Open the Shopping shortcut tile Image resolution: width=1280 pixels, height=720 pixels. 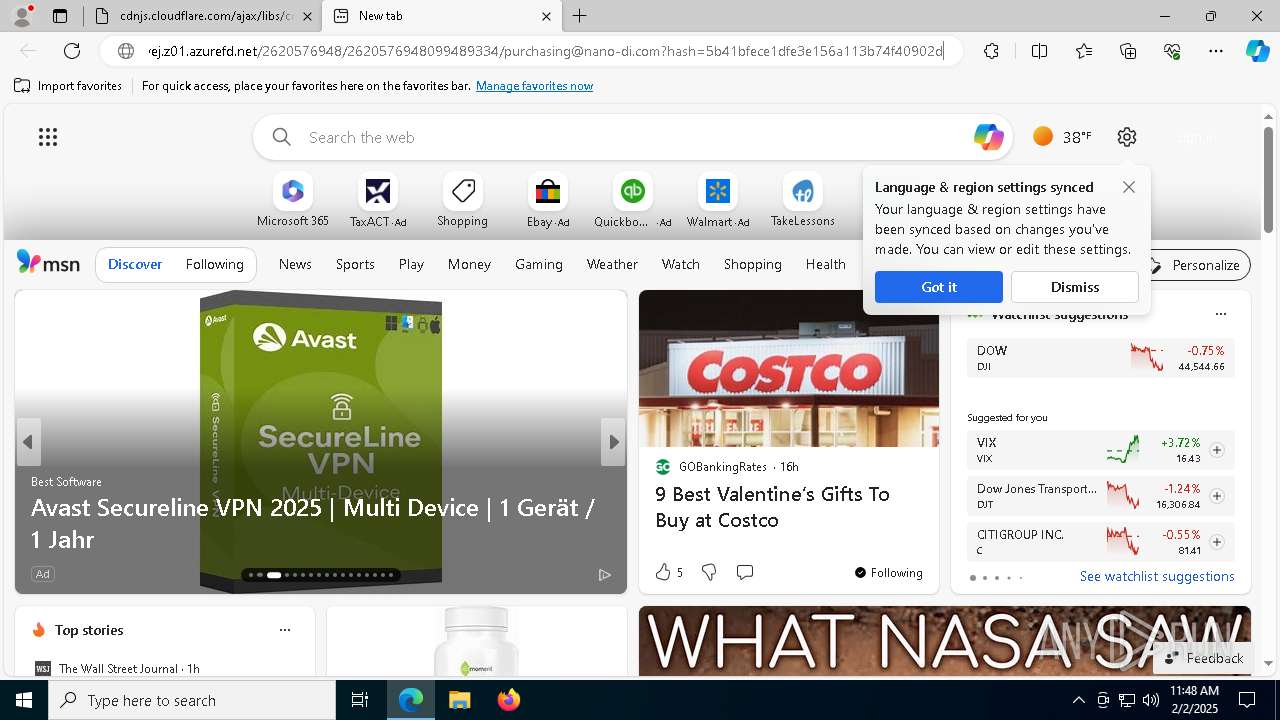click(462, 201)
